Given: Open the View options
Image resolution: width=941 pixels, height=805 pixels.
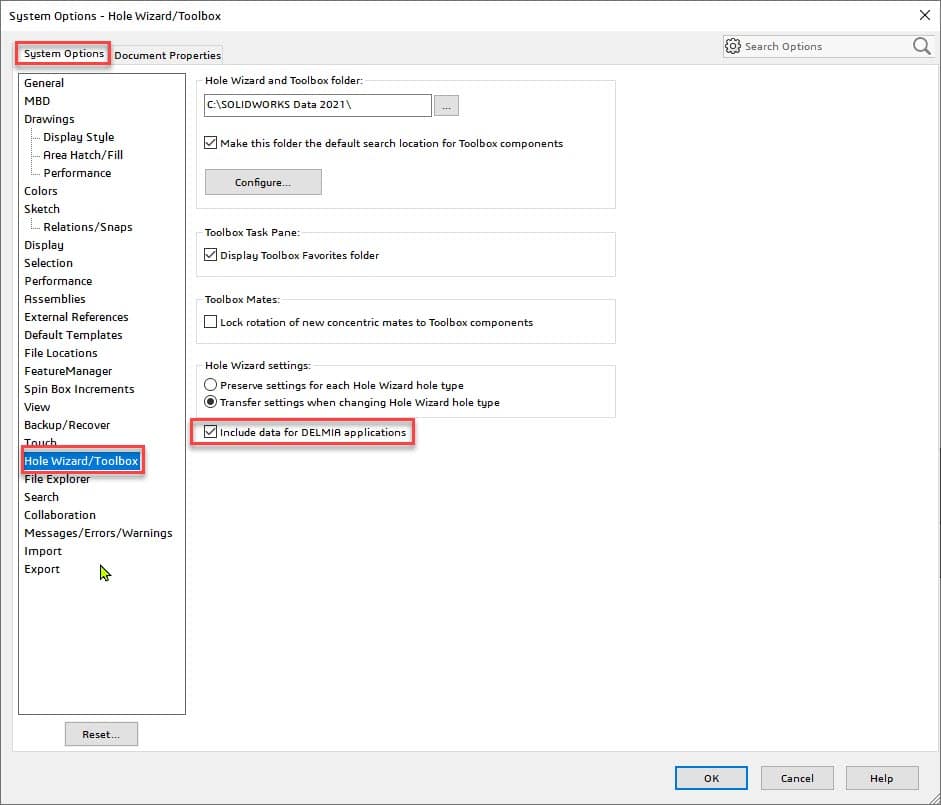Looking at the screenshot, I should point(37,407).
